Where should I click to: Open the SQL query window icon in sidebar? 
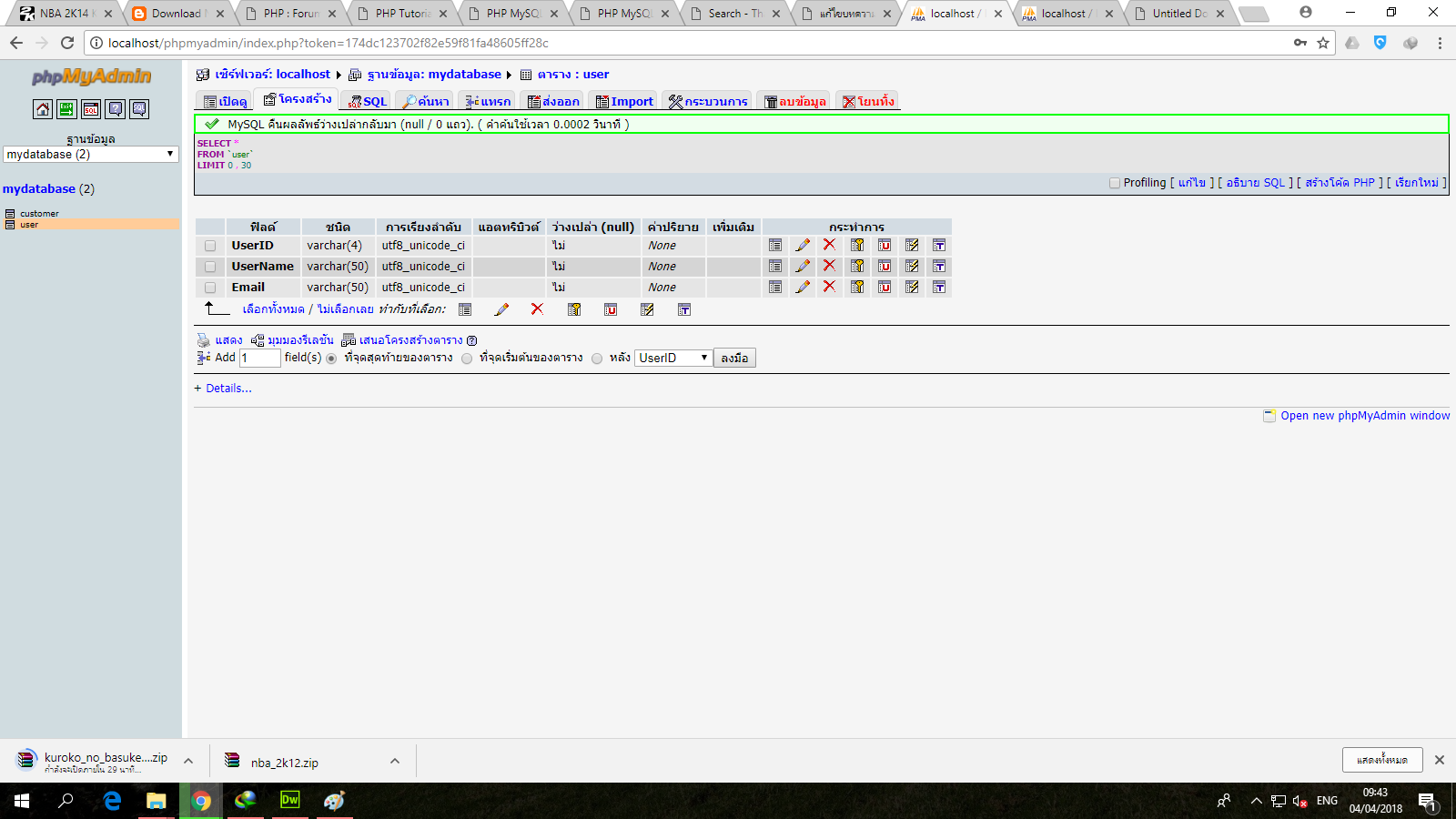[91, 109]
